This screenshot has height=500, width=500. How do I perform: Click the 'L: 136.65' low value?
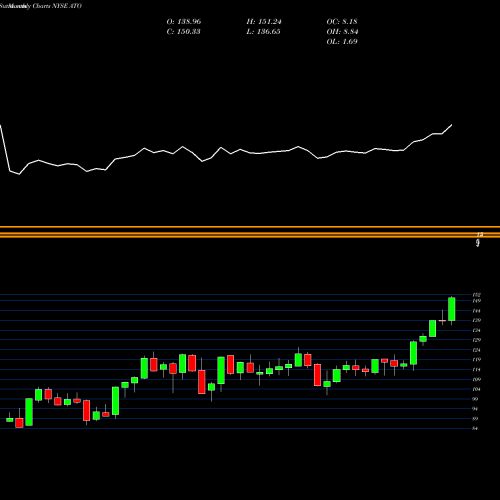263,32
